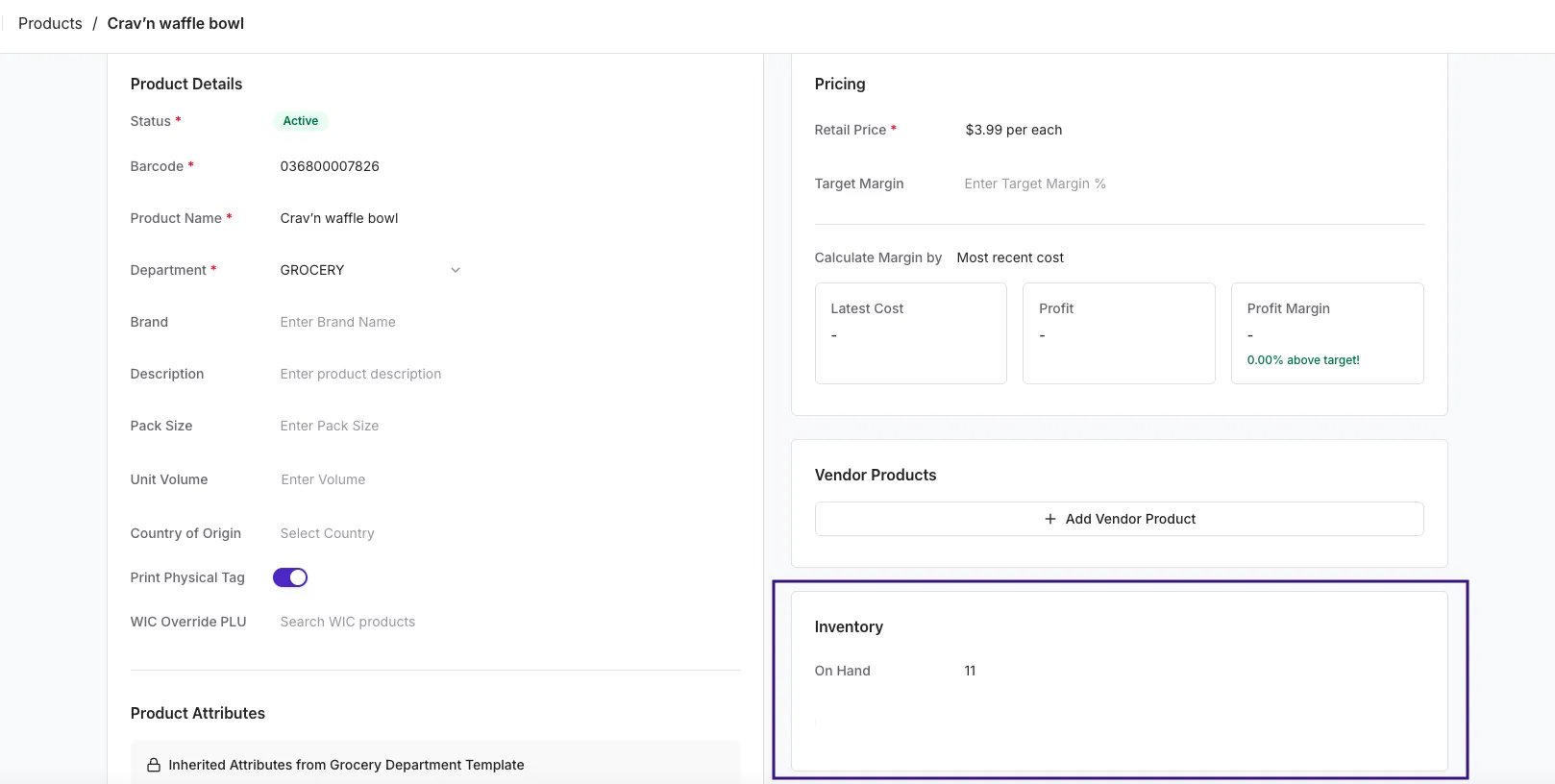
Task: Edit the Retail Price $3.99 per each value
Action: pos(1014,130)
